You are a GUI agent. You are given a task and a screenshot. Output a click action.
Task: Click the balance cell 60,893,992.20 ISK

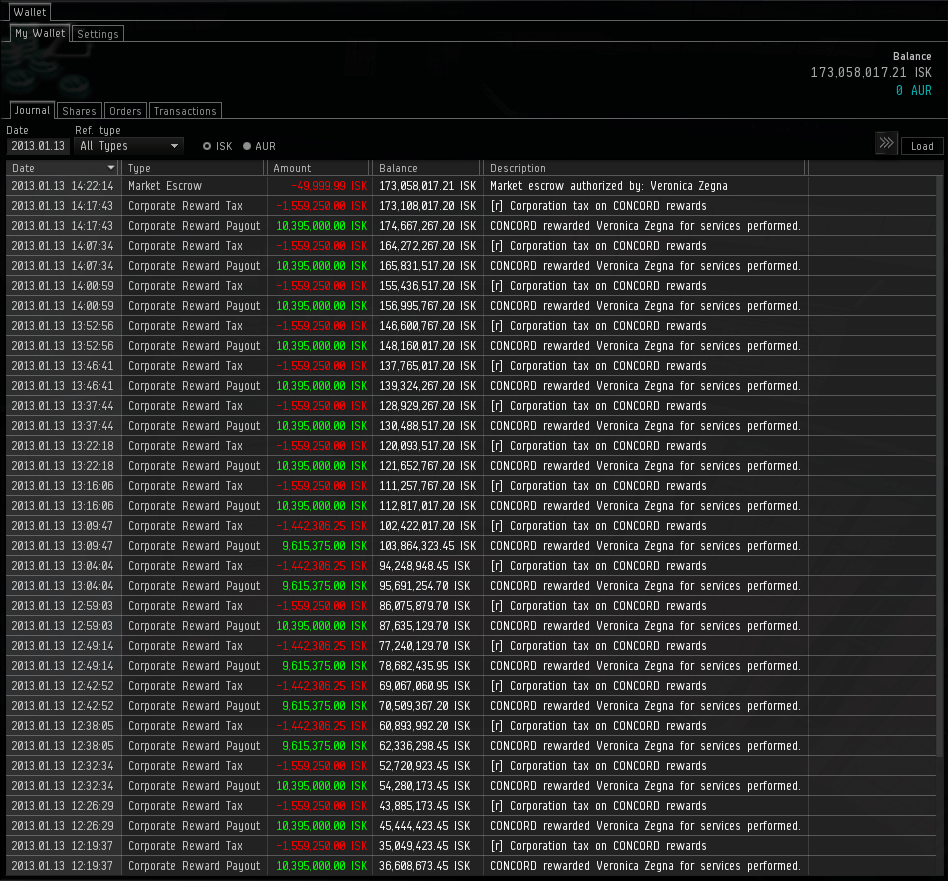click(424, 725)
